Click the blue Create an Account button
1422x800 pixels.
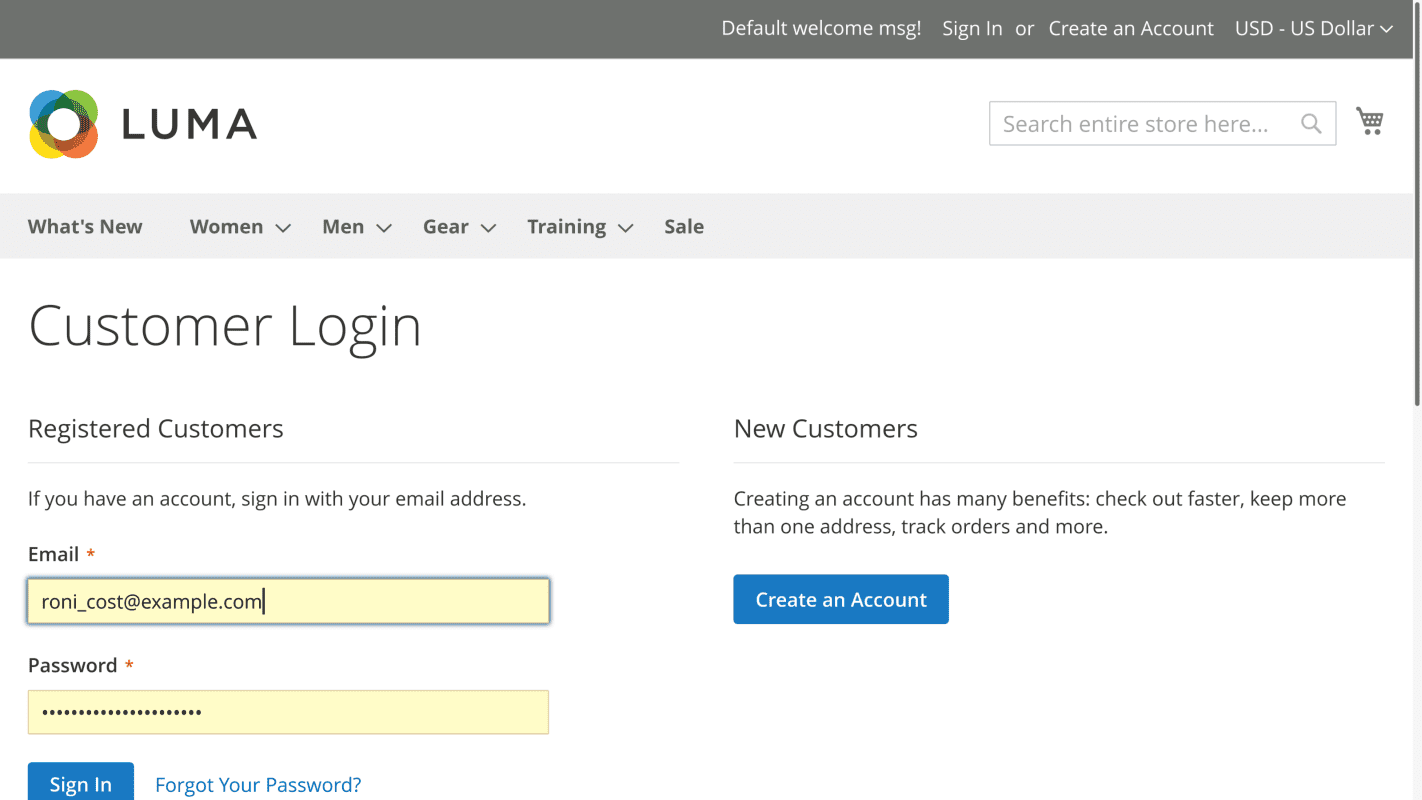pyautogui.click(x=841, y=599)
